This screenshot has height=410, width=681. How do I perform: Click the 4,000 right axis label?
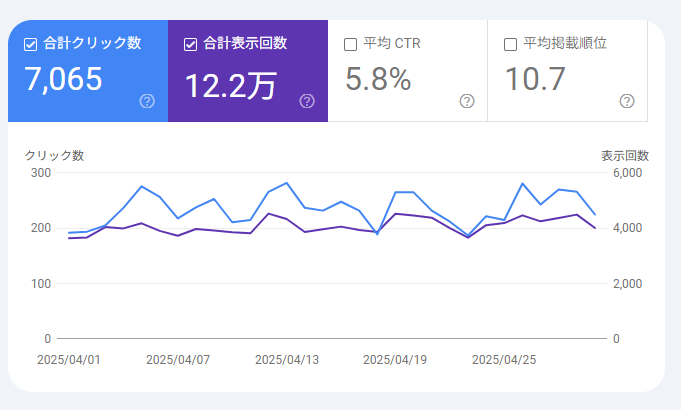(x=628, y=228)
